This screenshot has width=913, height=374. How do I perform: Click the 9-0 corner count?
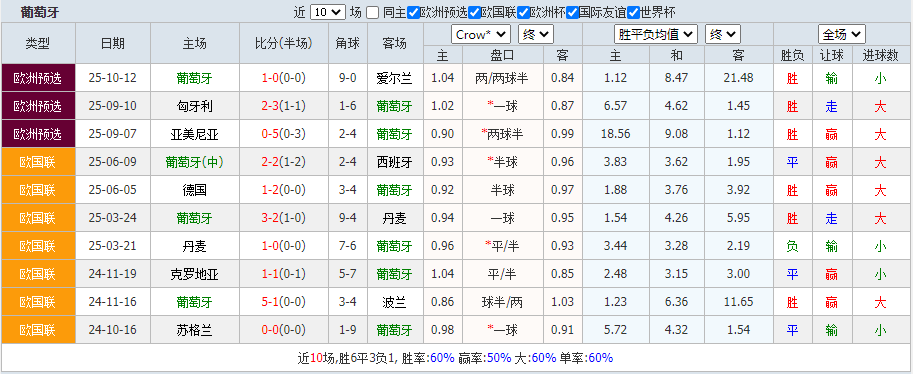[348, 78]
